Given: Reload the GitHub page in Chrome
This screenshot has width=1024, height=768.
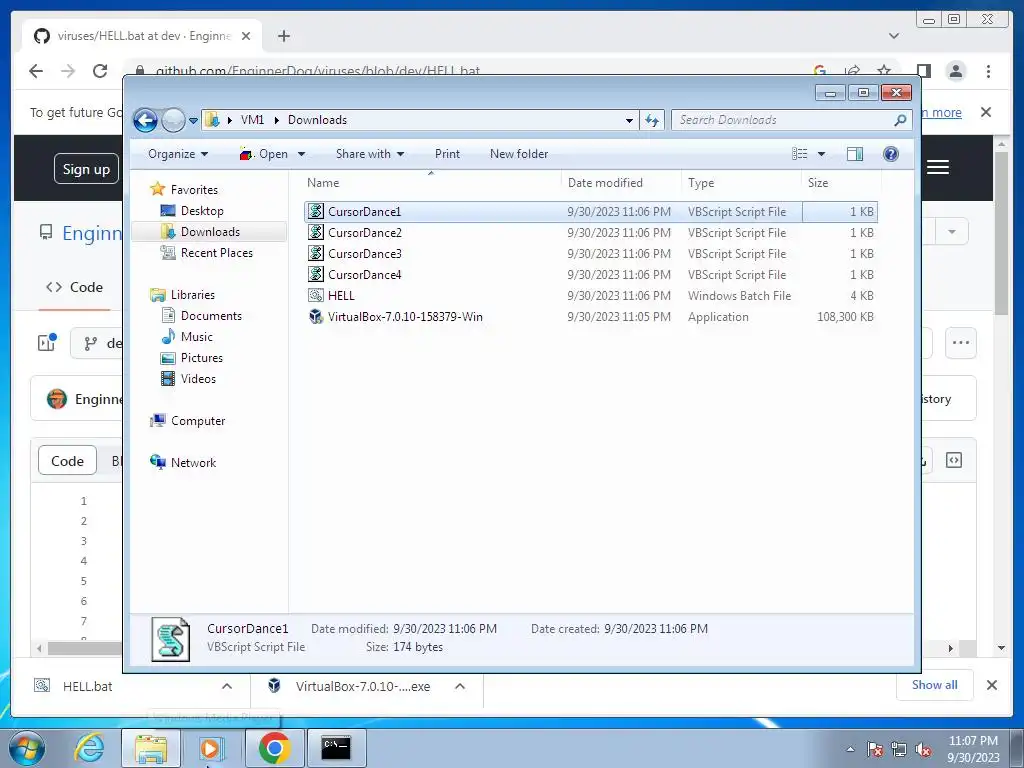Looking at the screenshot, I should click(x=100, y=71).
